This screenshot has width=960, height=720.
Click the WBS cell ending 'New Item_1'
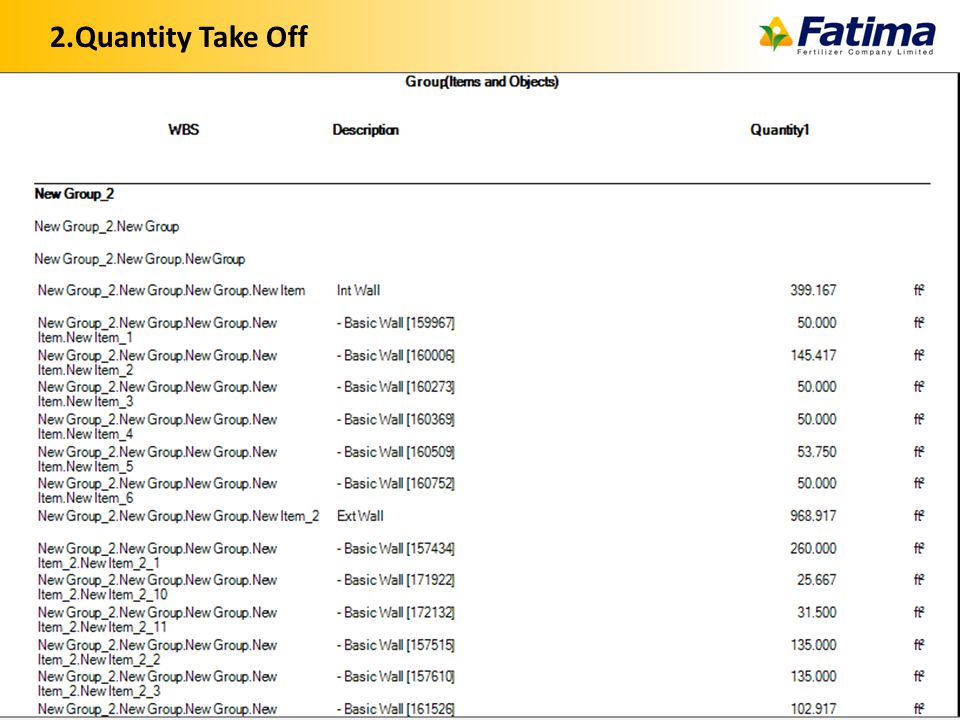(157, 330)
